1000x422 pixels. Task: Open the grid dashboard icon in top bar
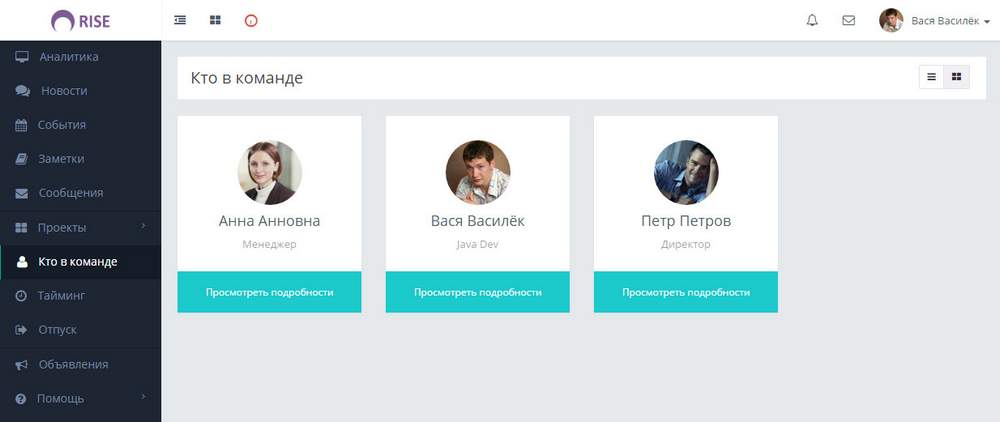pyautogui.click(x=215, y=20)
